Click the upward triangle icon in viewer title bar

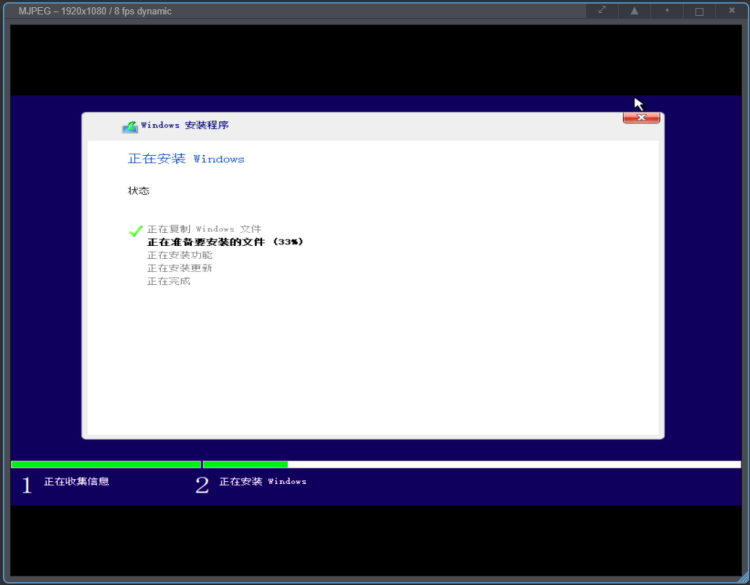pyautogui.click(x=634, y=11)
